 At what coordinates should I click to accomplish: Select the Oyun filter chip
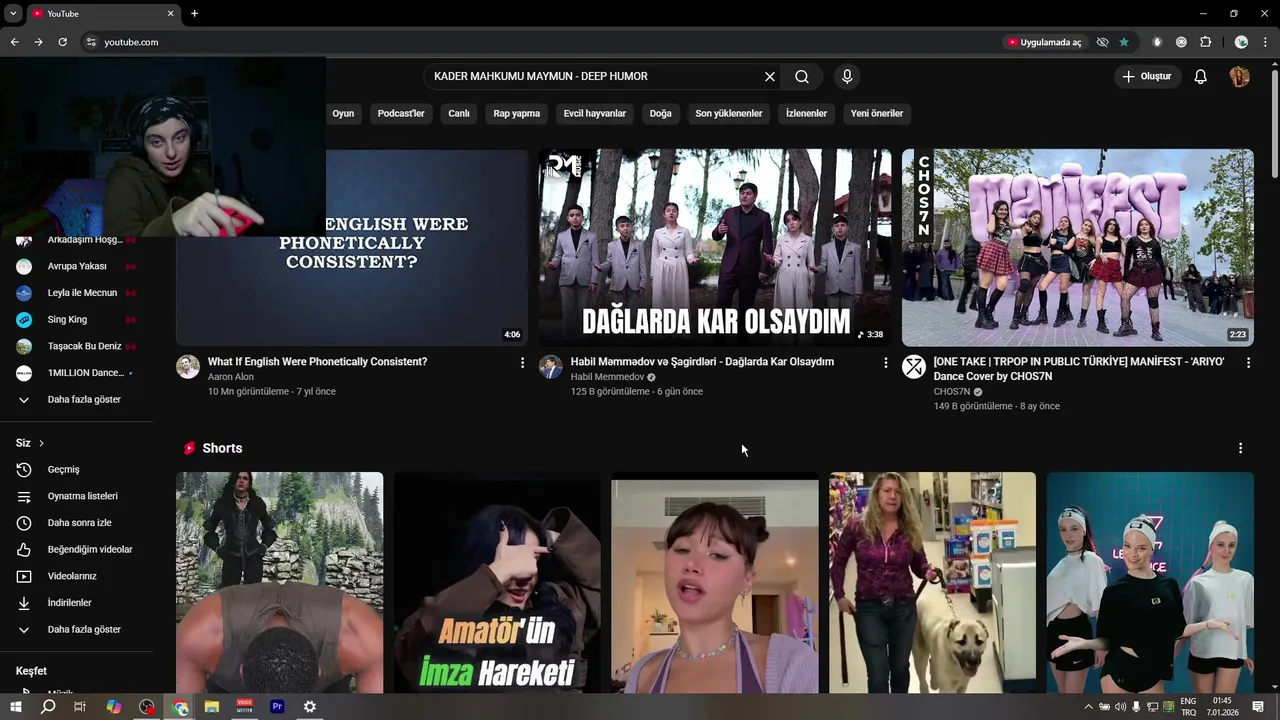[343, 114]
